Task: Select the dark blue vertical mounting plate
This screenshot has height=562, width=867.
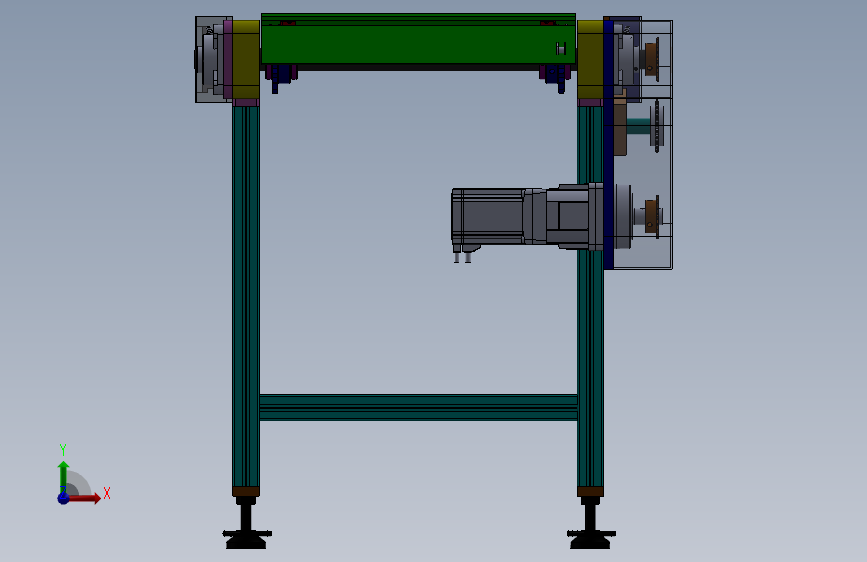Action: (609, 145)
